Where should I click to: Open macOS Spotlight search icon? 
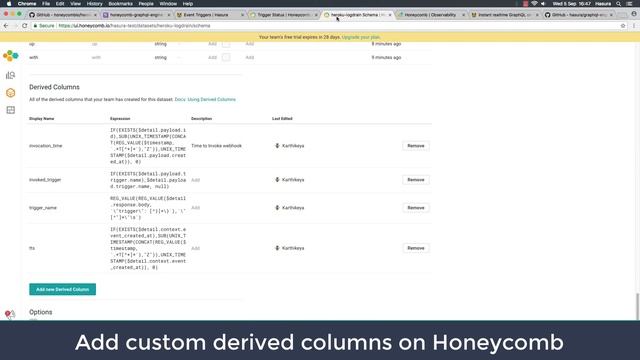pyautogui.click(x=618, y=4)
